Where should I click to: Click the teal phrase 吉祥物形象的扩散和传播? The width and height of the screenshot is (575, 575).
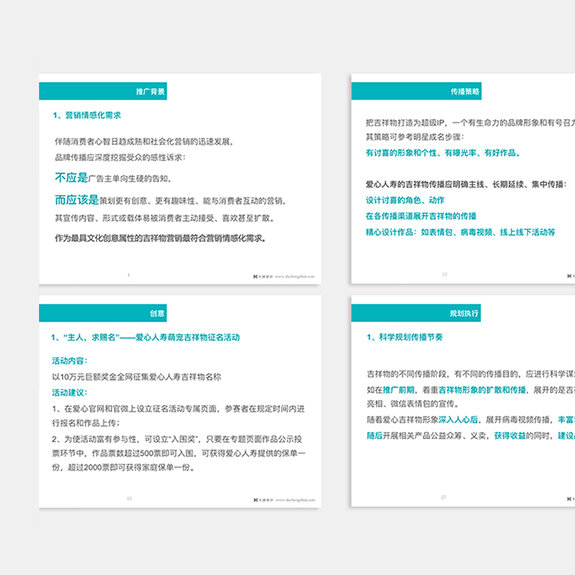(x=482, y=390)
